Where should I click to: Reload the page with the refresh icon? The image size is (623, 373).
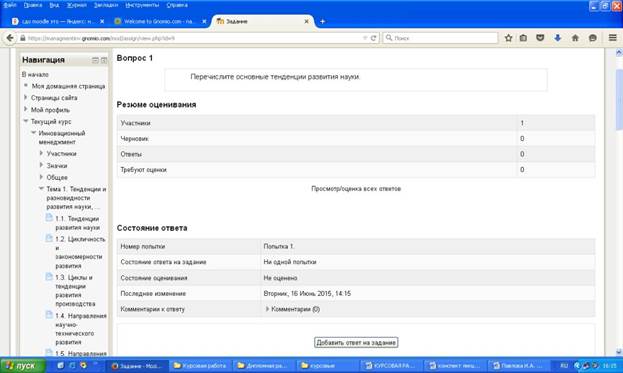pyautogui.click(x=373, y=38)
